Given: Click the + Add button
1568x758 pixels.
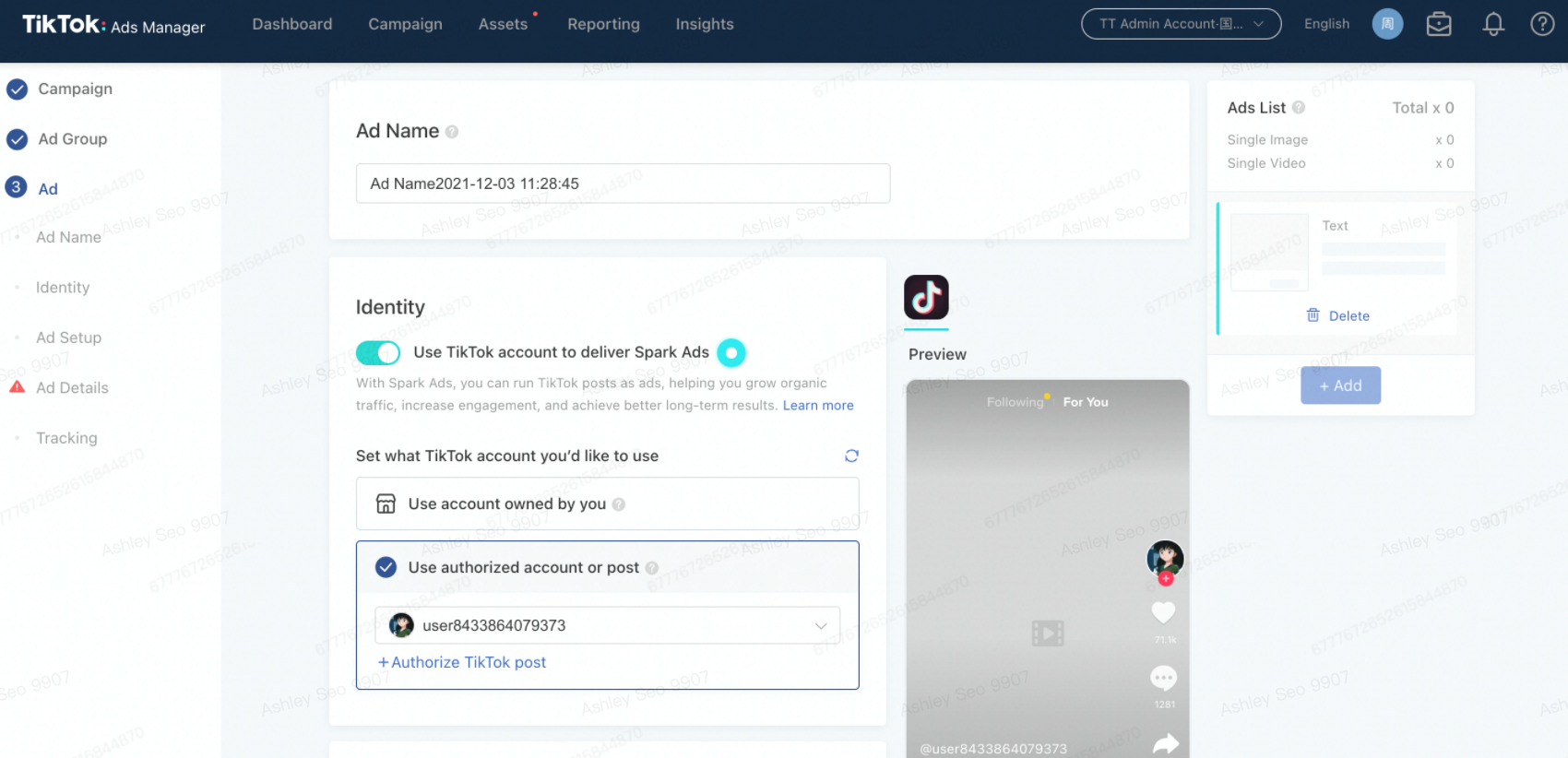Looking at the screenshot, I should (1341, 385).
